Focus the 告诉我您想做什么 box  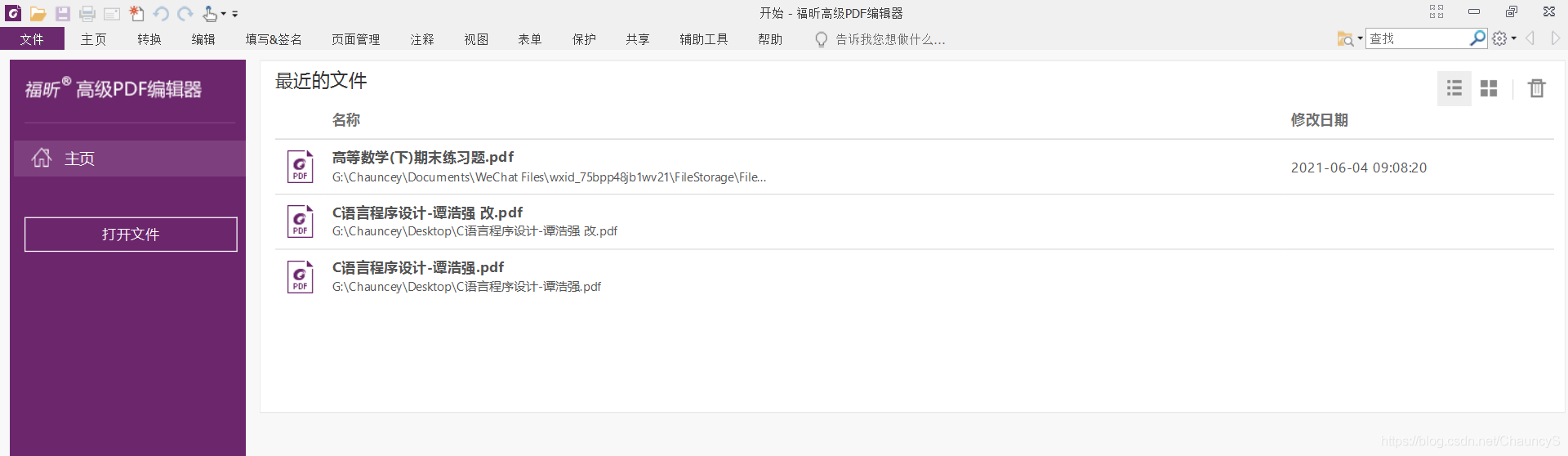(x=890, y=39)
